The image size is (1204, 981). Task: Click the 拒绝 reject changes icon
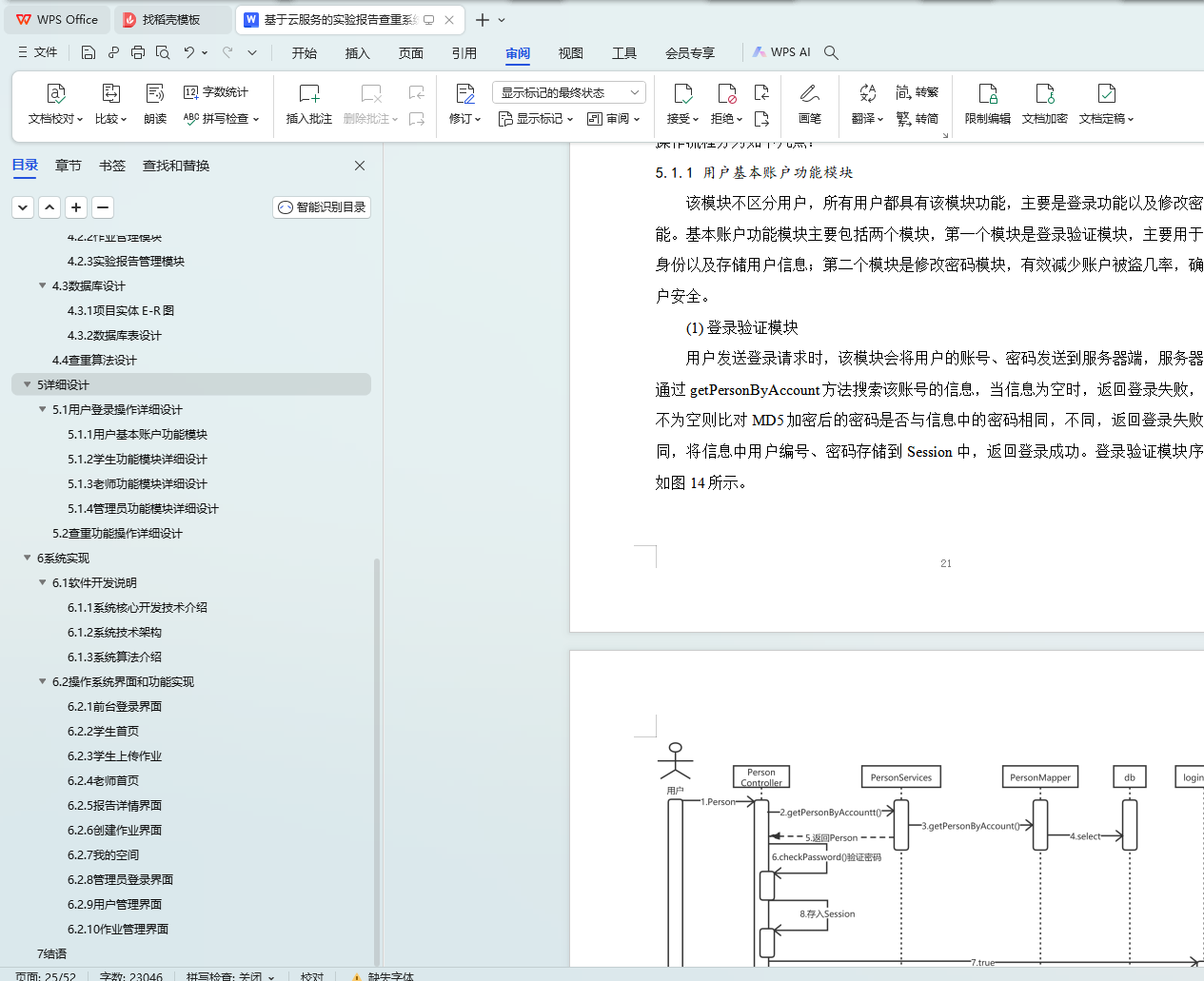727,93
